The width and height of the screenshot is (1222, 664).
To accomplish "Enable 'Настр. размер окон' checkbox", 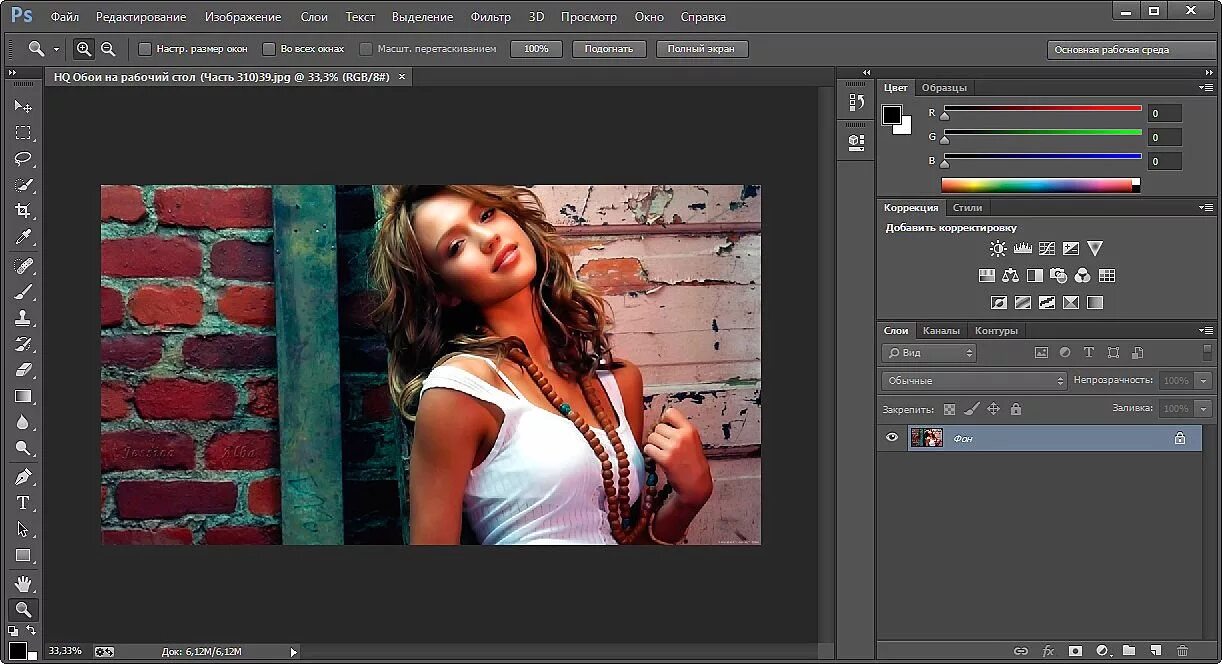I will coord(145,48).
